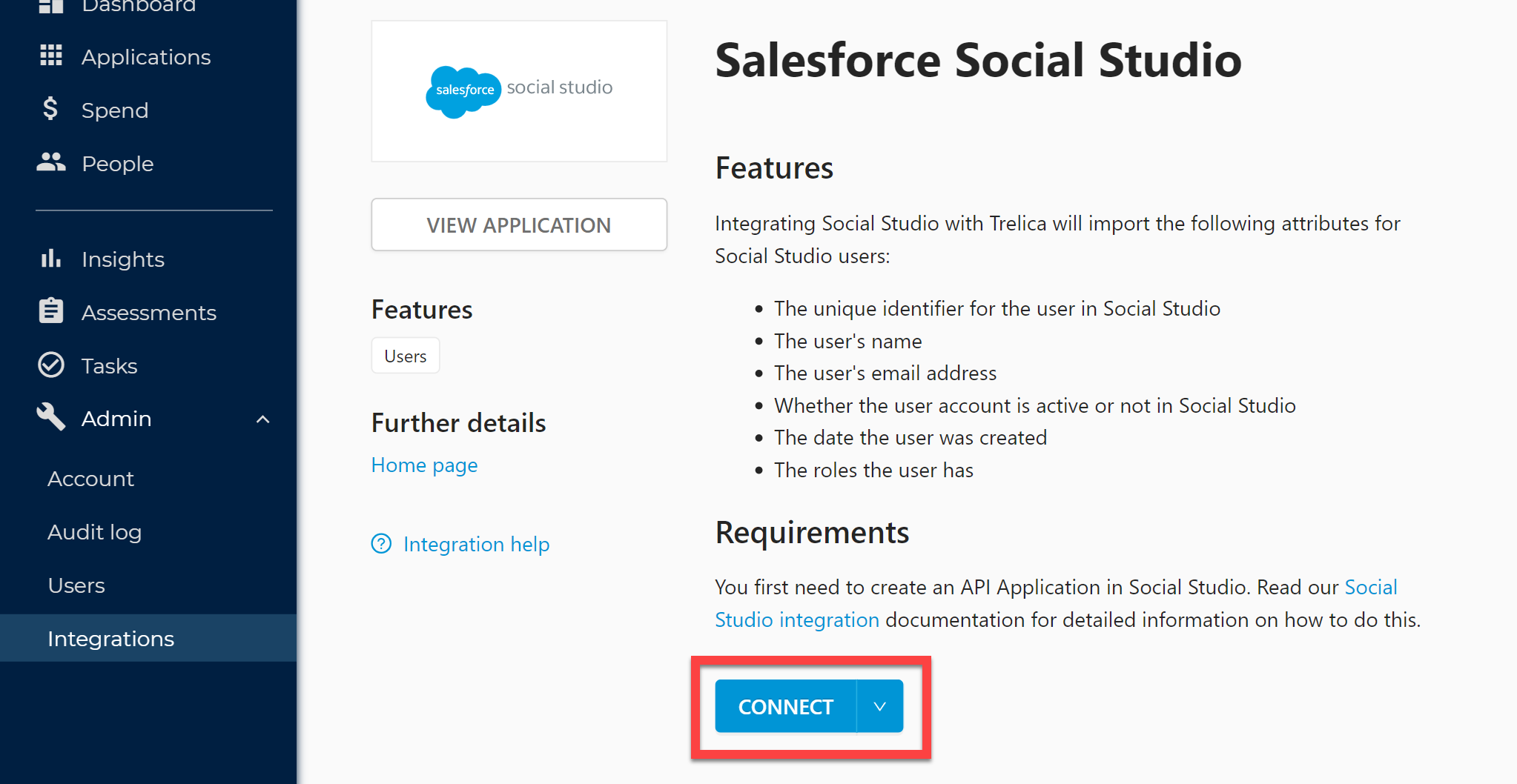The height and width of the screenshot is (784, 1517).
Task: Click the bullet "The user's name"
Action: pyautogui.click(x=848, y=341)
